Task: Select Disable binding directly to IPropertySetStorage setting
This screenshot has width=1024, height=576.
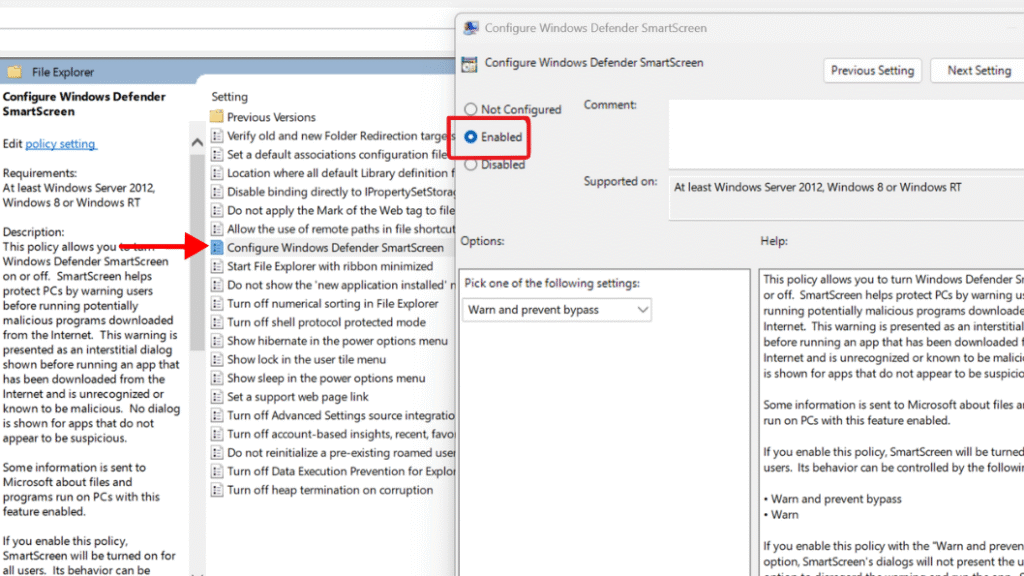Action: pyautogui.click(x=340, y=192)
